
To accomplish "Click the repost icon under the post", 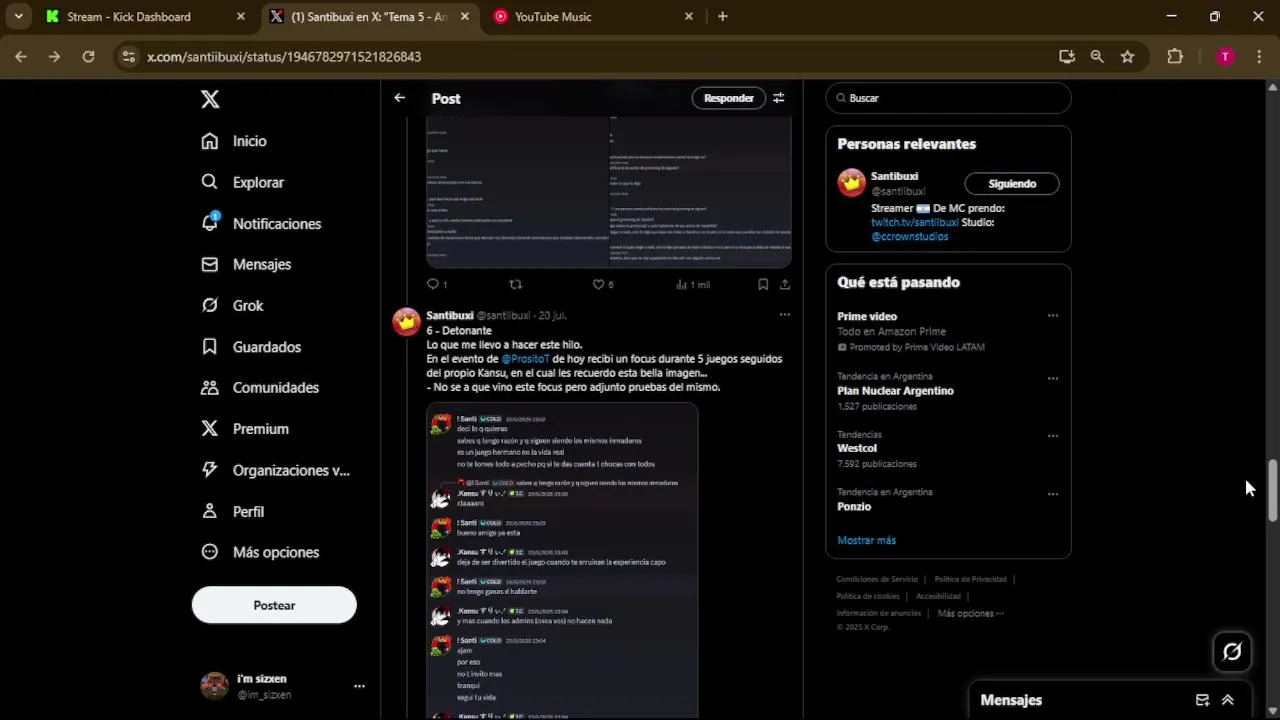I will coord(516,284).
